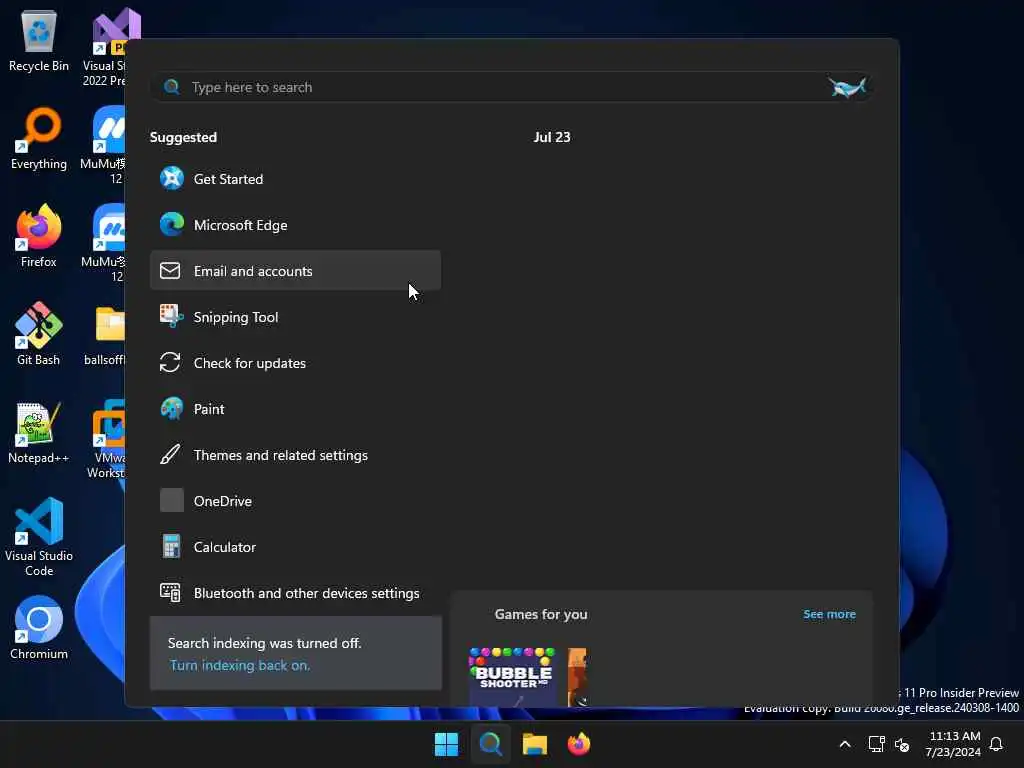Select Firefox desktop shortcut
This screenshot has width=1024, height=768.
click(39, 236)
